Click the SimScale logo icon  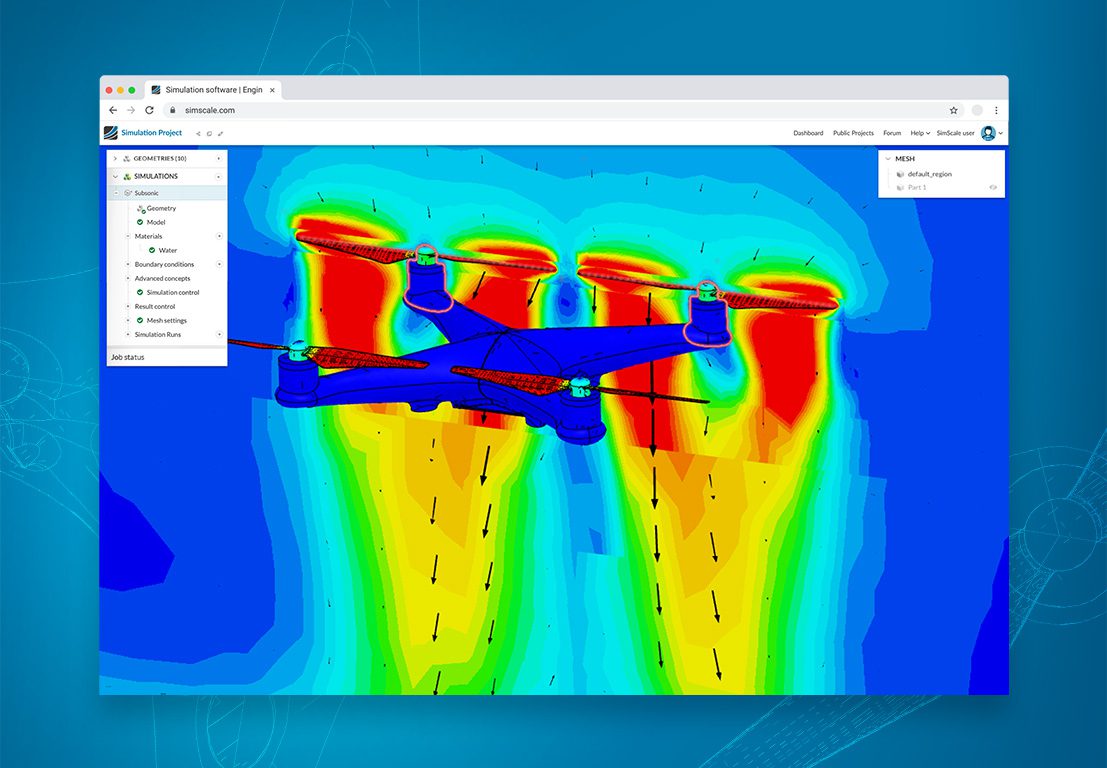(111, 133)
